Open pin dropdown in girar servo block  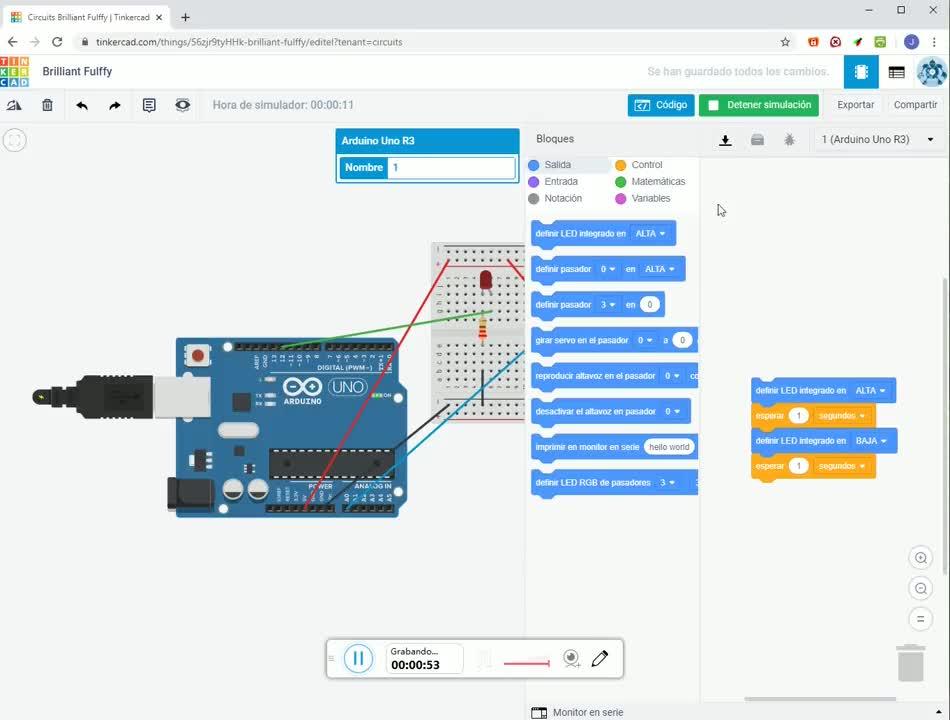(x=645, y=341)
